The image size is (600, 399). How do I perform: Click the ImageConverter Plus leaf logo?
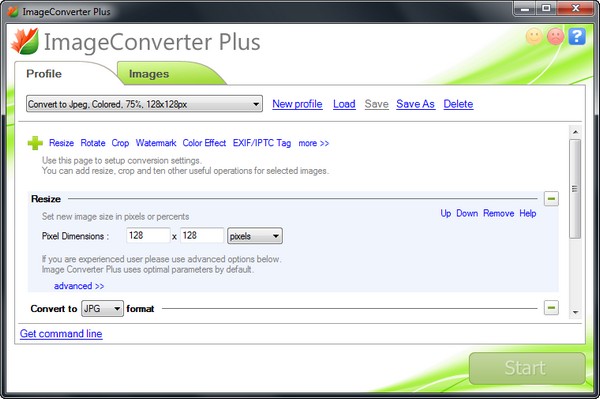click(25, 41)
